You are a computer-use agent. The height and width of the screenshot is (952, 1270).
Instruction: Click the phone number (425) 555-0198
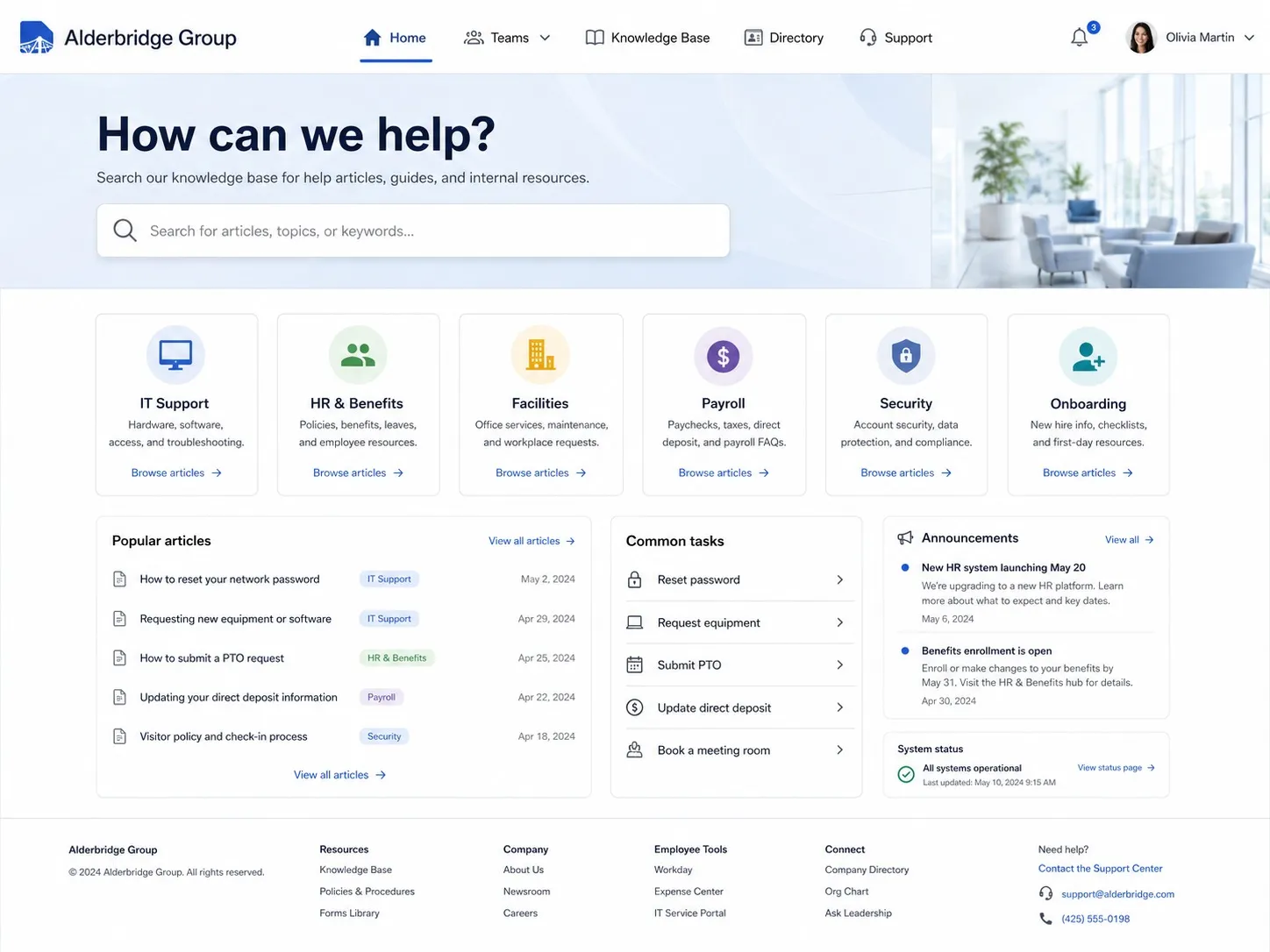pyautogui.click(x=1095, y=919)
